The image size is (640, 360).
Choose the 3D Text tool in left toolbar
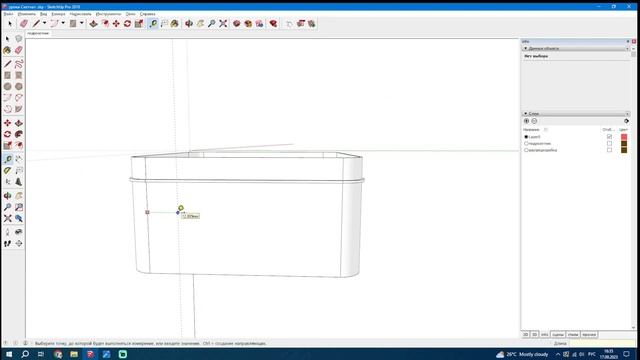click(19, 182)
